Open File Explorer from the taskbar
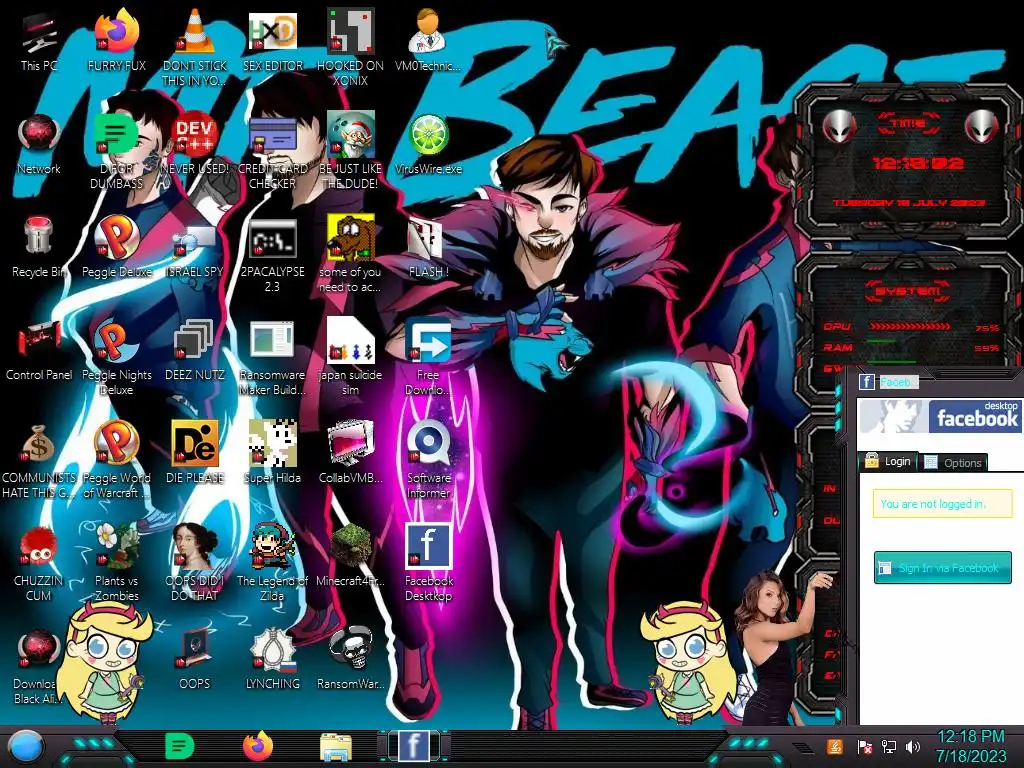Viewport: 1024px width, 768px height. [x=336, y=747]
